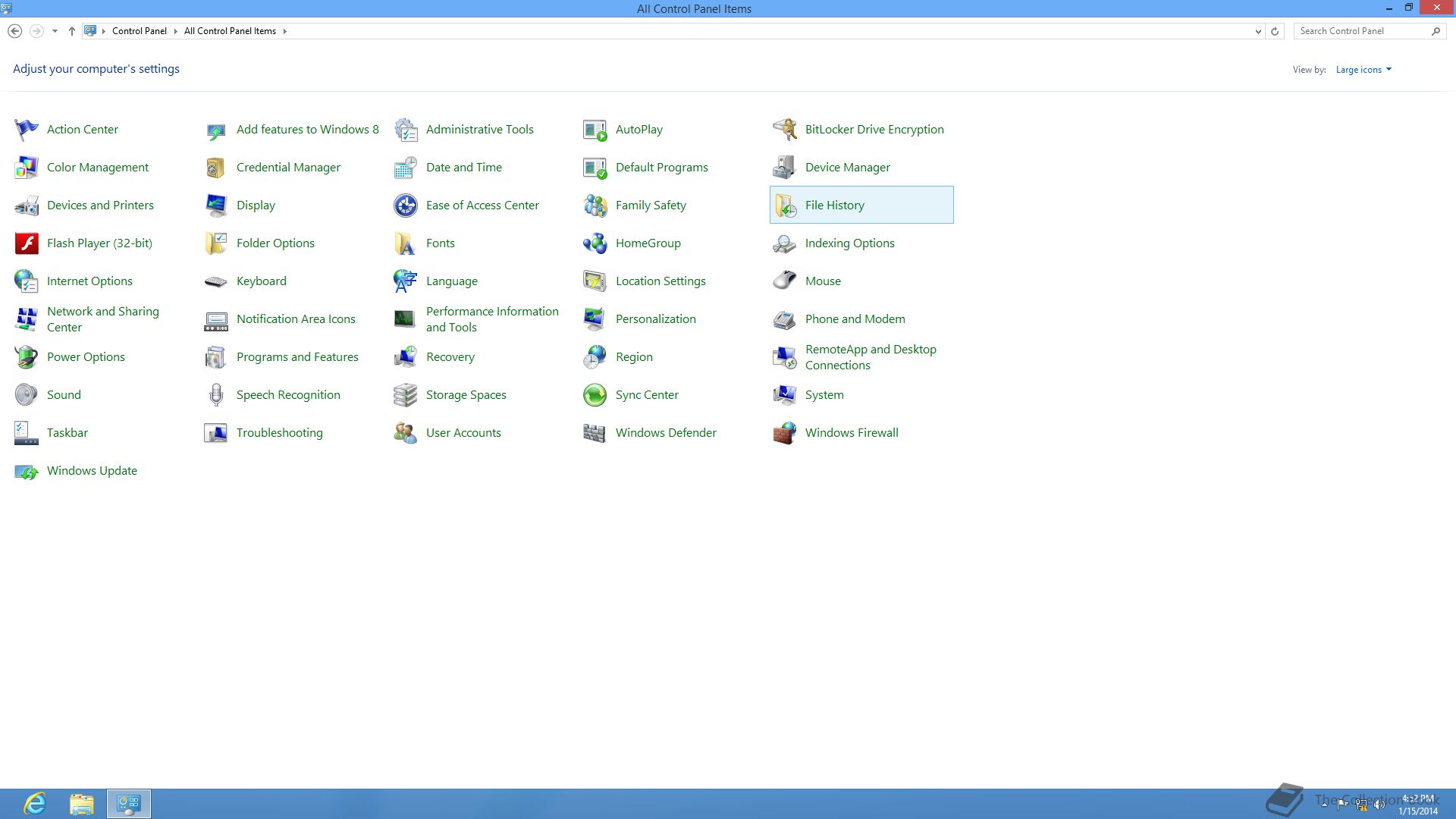
Task: Open the Internet Options globe icon
Action: click(x=27, y=281)
